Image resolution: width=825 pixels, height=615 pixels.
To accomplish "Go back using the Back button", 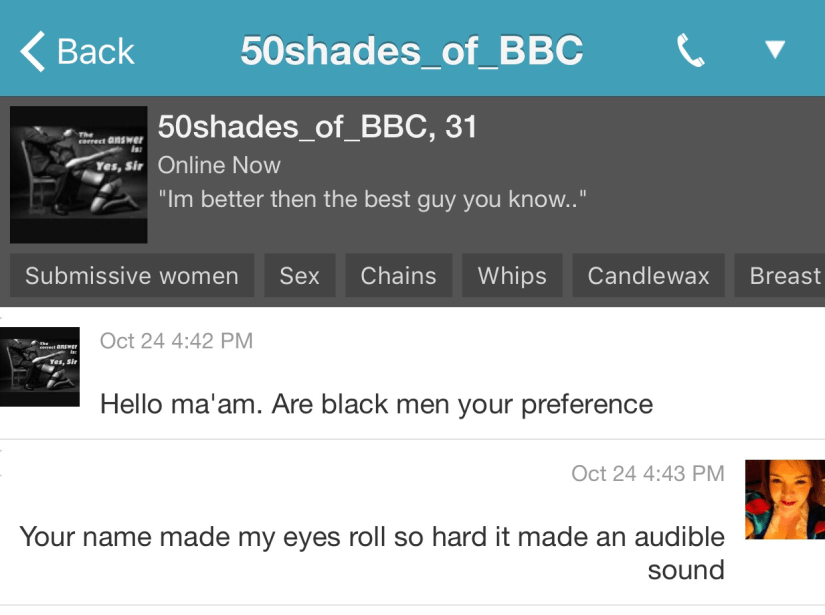I will coord(78,51).
